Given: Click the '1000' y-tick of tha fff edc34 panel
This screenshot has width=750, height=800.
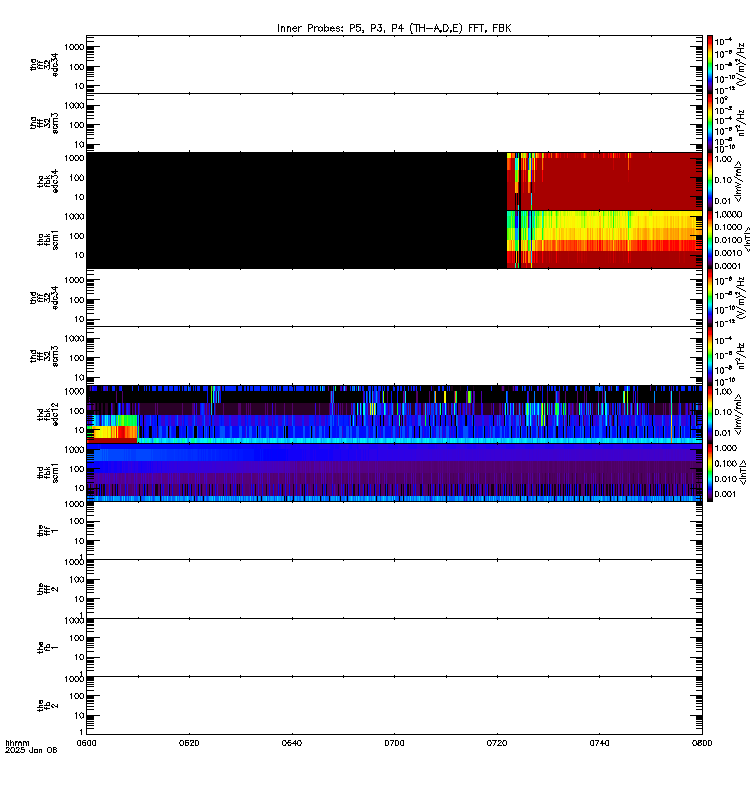Looking at the screenshot, I should [x=74, y=47].
